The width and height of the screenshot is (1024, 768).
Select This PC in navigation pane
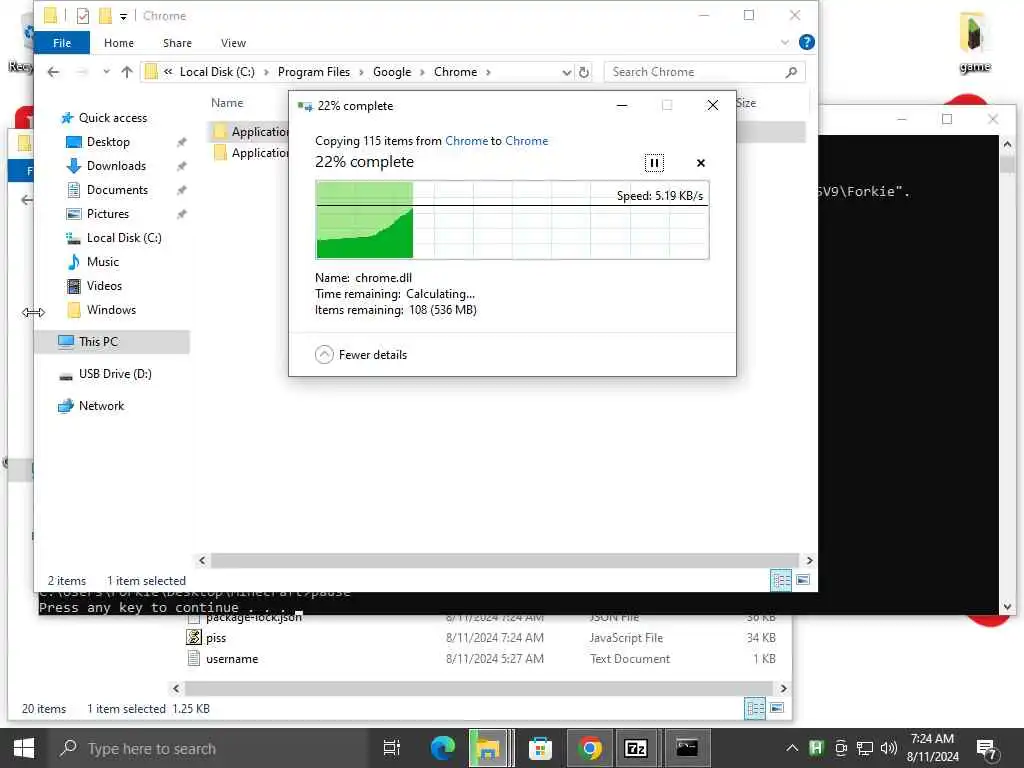point(98,342)
